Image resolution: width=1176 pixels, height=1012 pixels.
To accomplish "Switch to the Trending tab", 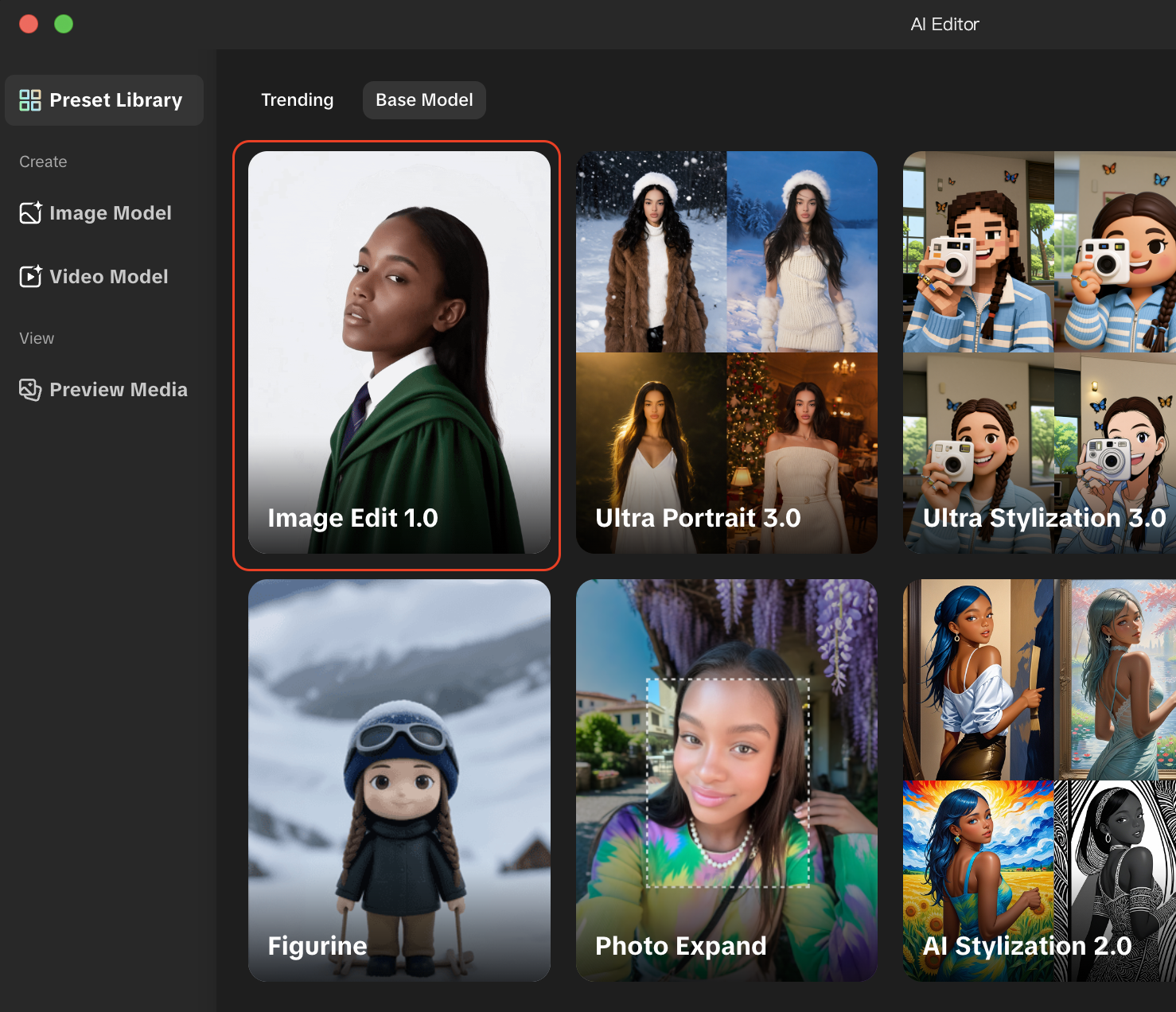I will (x=297, y=100).
